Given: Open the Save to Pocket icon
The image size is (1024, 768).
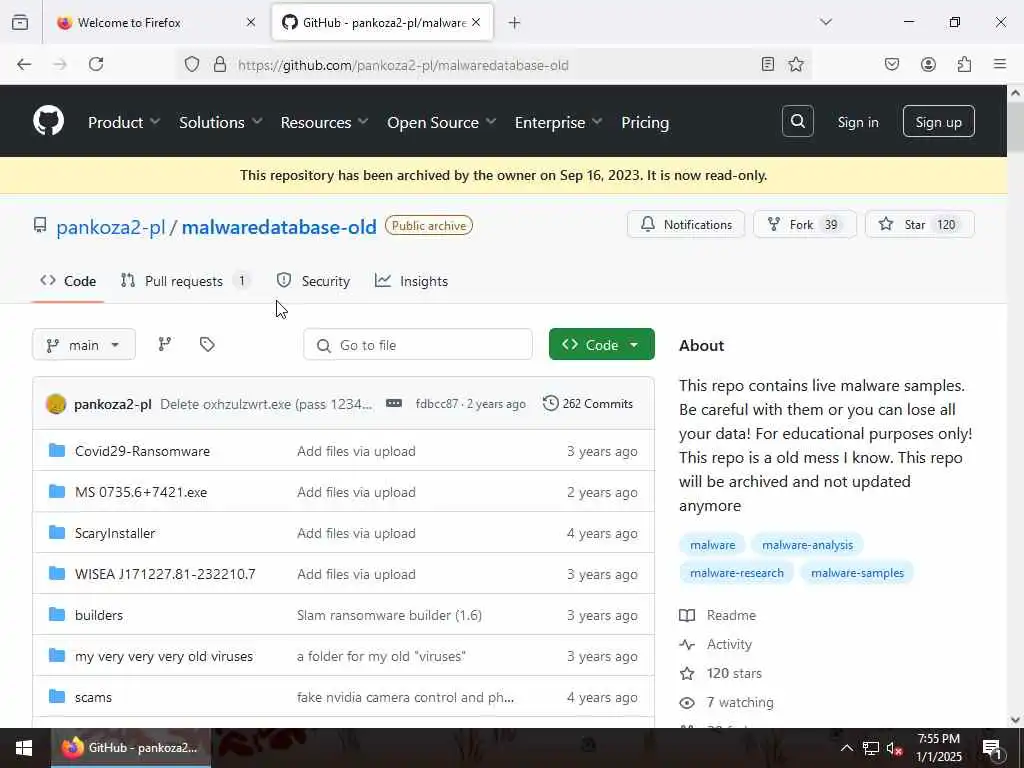Looking at the screenshot, I should 891,64.
